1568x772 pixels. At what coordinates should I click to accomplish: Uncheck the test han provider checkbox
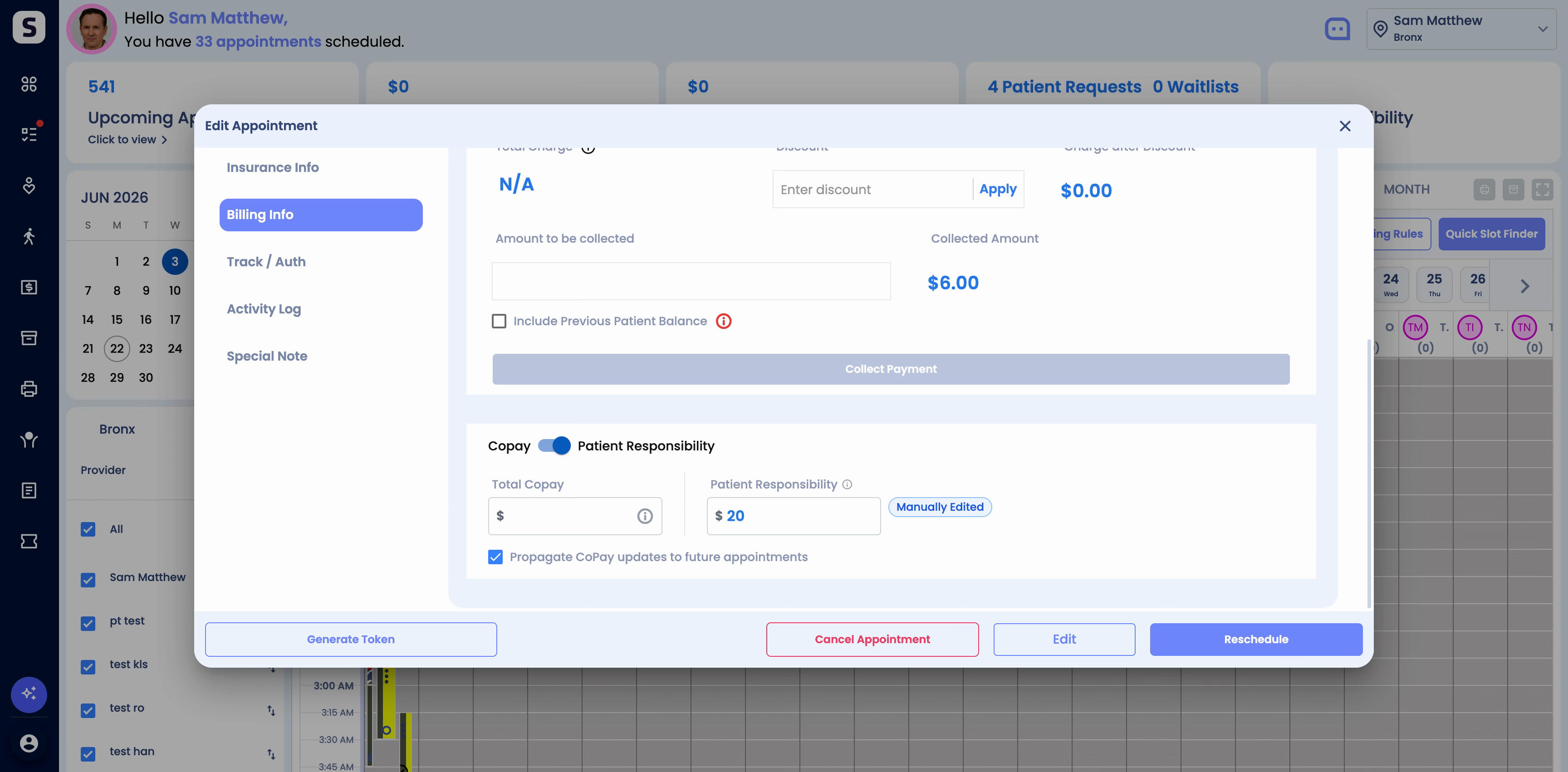(88, 754)
